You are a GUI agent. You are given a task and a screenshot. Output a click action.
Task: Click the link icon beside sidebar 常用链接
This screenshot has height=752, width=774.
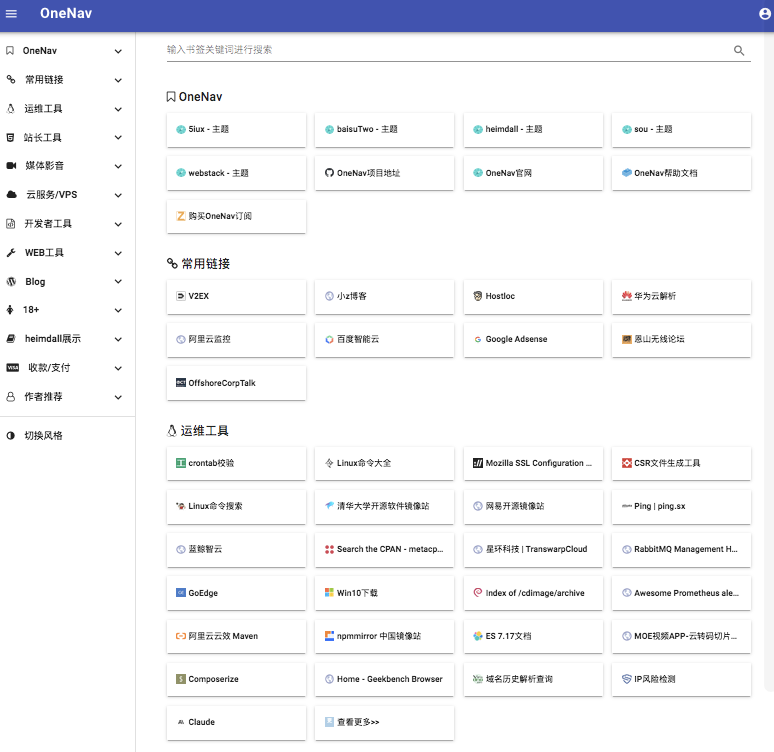coord(11,79)
